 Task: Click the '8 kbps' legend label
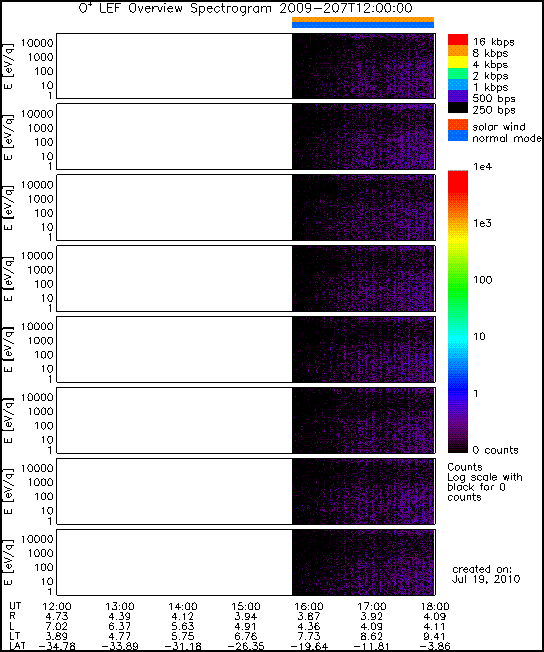tap(490, 53)
